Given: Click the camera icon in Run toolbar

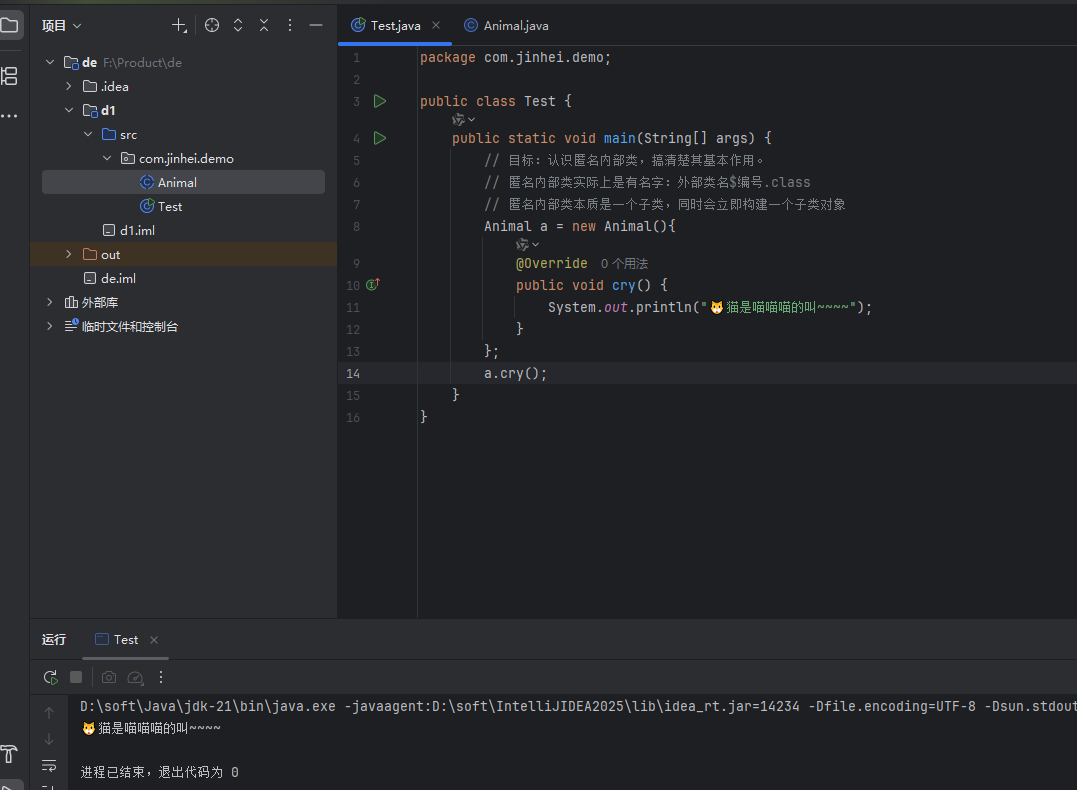Looking at the screenshot, I should tap(109, 677).
